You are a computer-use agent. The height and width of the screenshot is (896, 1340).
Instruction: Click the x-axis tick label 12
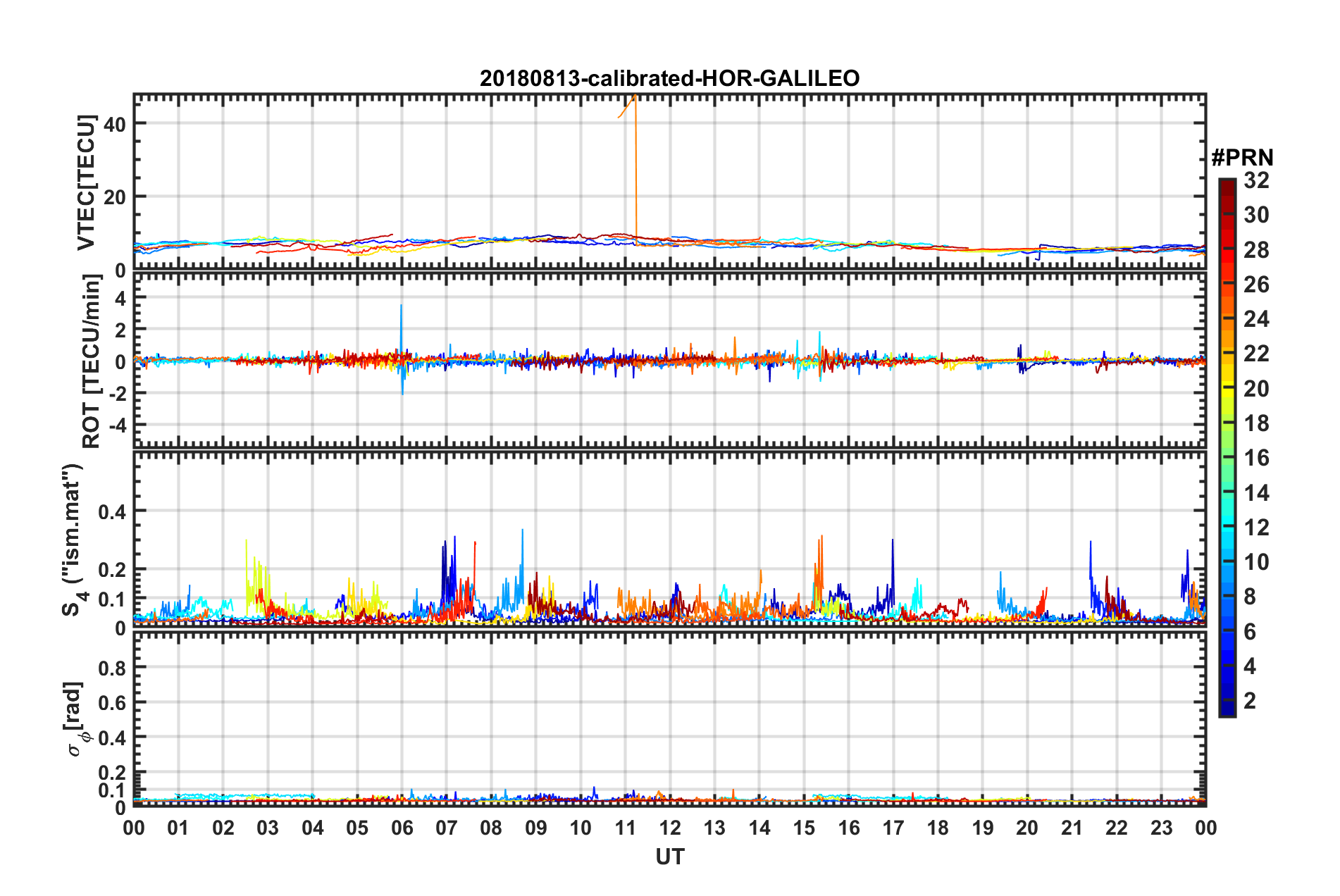click(x=670, y=828)
